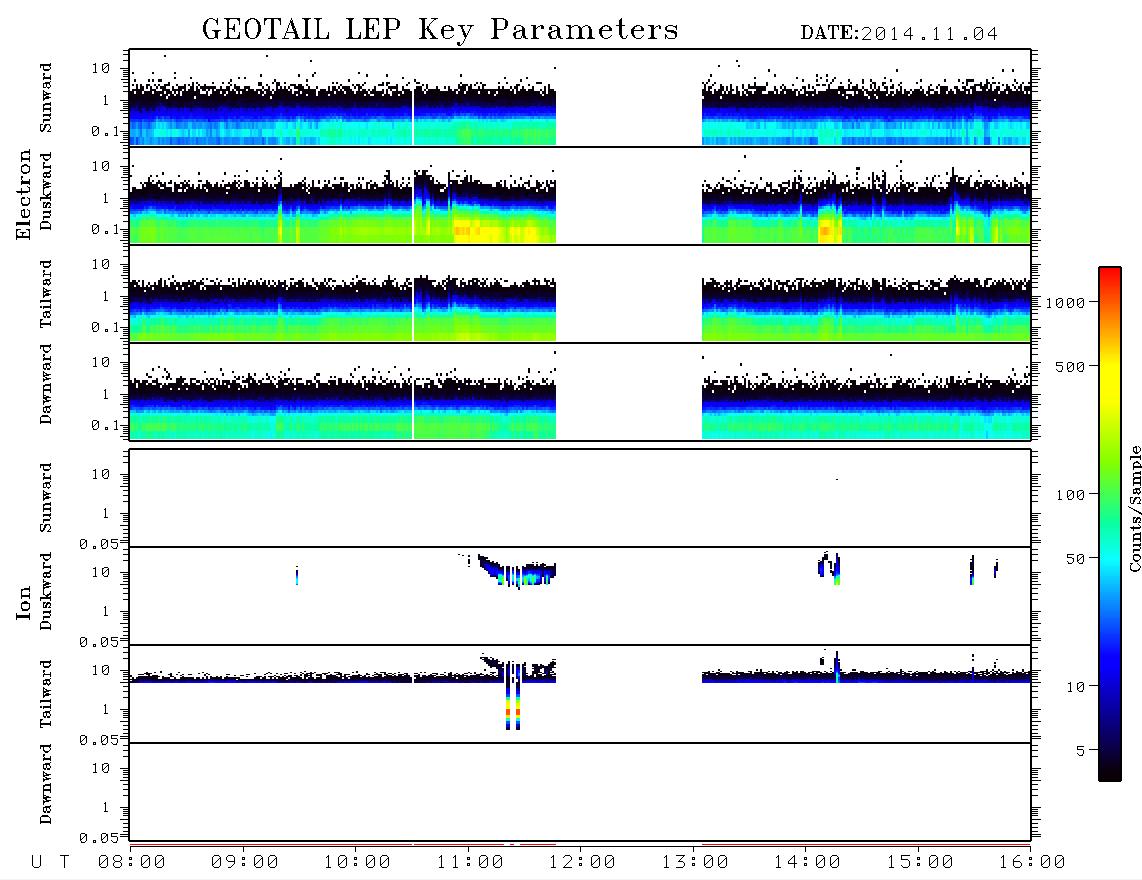Select the Electron Sunward axis label
Image resolution: width=1142 pixels, height=880 pixels.
click(x=46, y=98)
